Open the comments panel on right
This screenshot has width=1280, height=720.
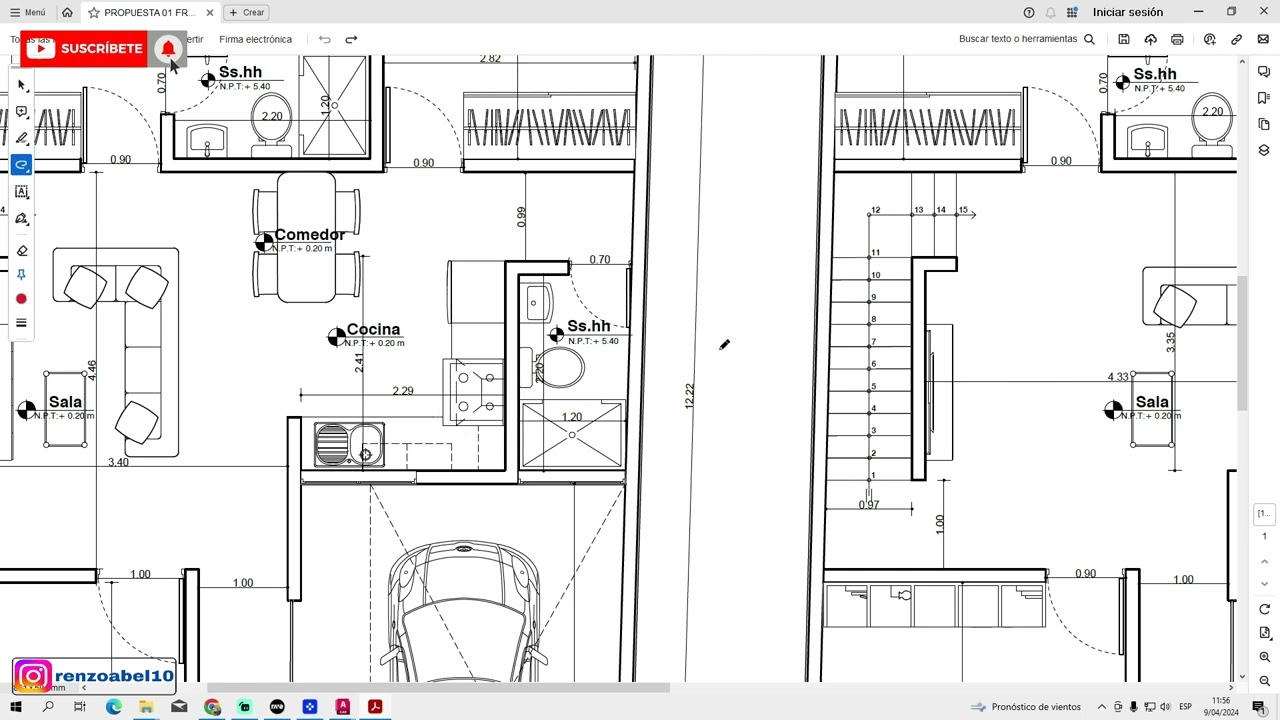tap(1264, 72)
